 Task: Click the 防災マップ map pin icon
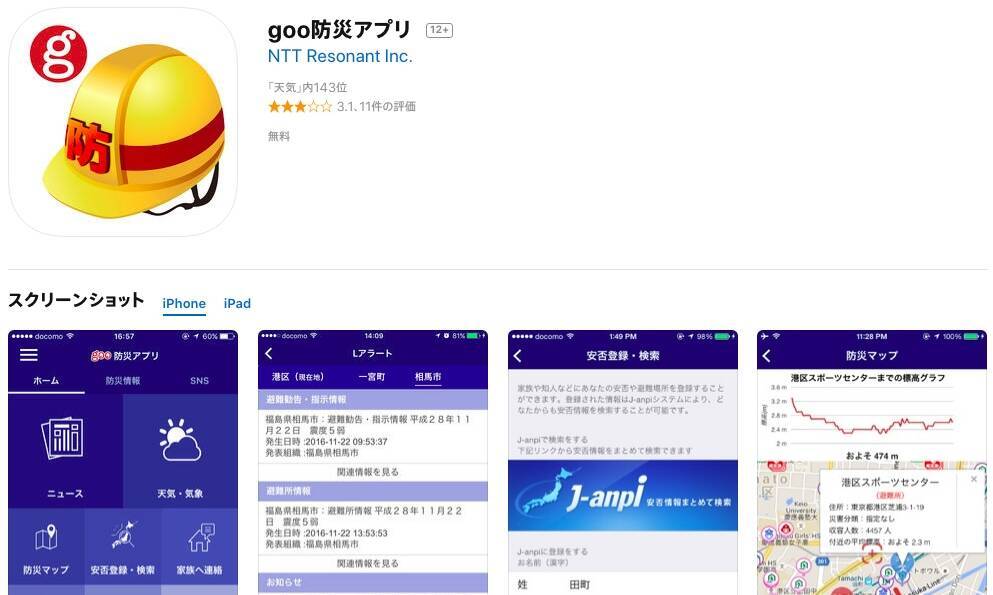(x=46, y=537)
